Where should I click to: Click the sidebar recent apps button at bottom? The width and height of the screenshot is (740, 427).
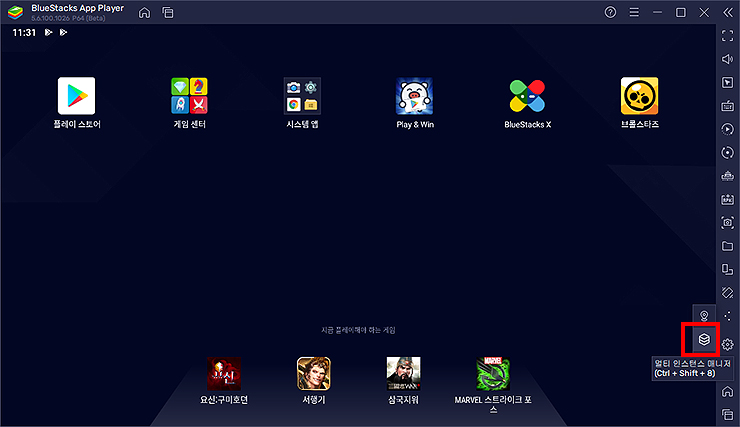click(727, 415)
